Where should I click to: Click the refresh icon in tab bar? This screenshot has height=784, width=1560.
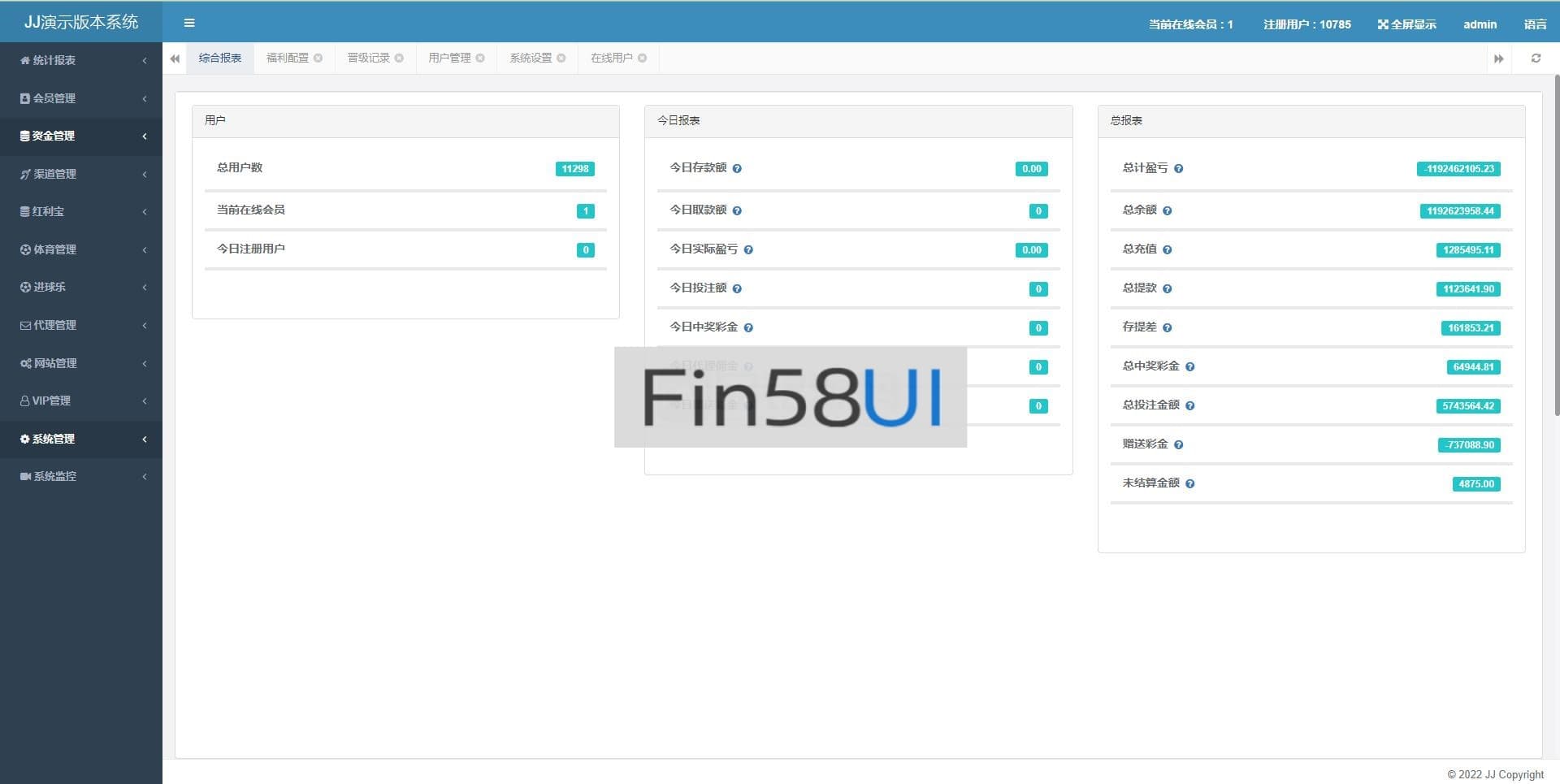pyautogui.click(x=1536, y=58)
